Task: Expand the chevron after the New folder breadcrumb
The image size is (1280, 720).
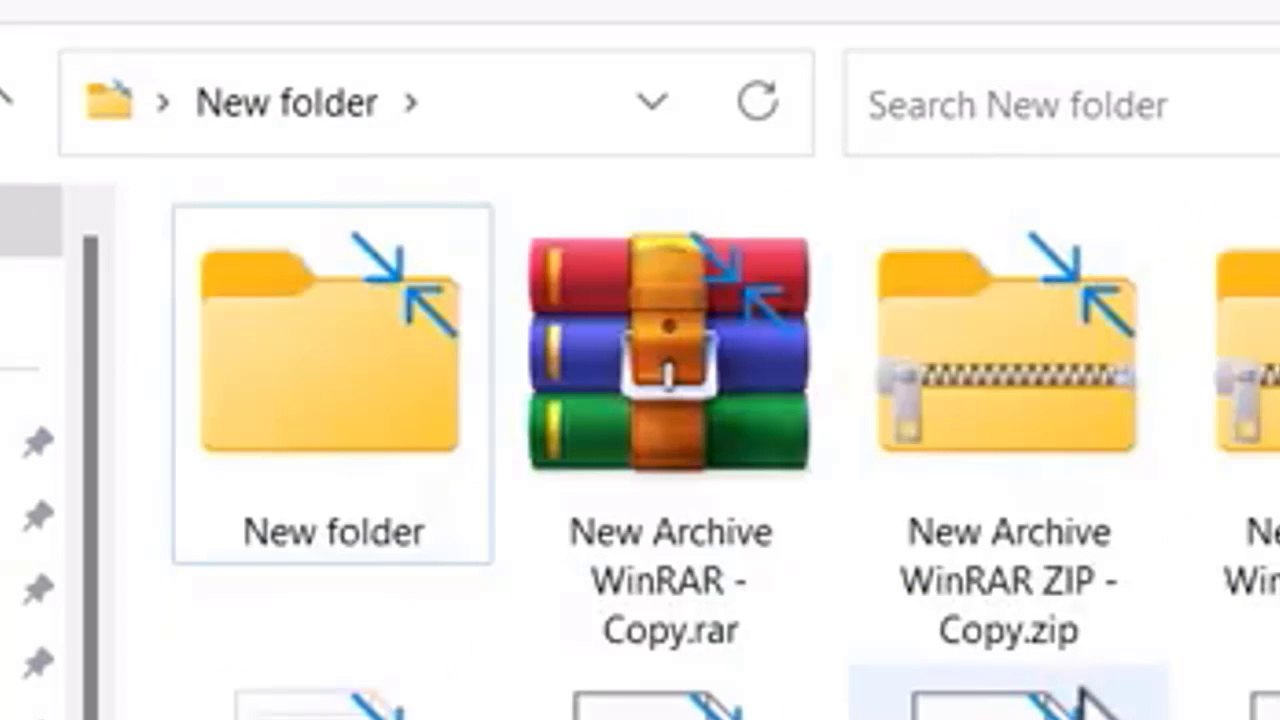Action: 410,102
